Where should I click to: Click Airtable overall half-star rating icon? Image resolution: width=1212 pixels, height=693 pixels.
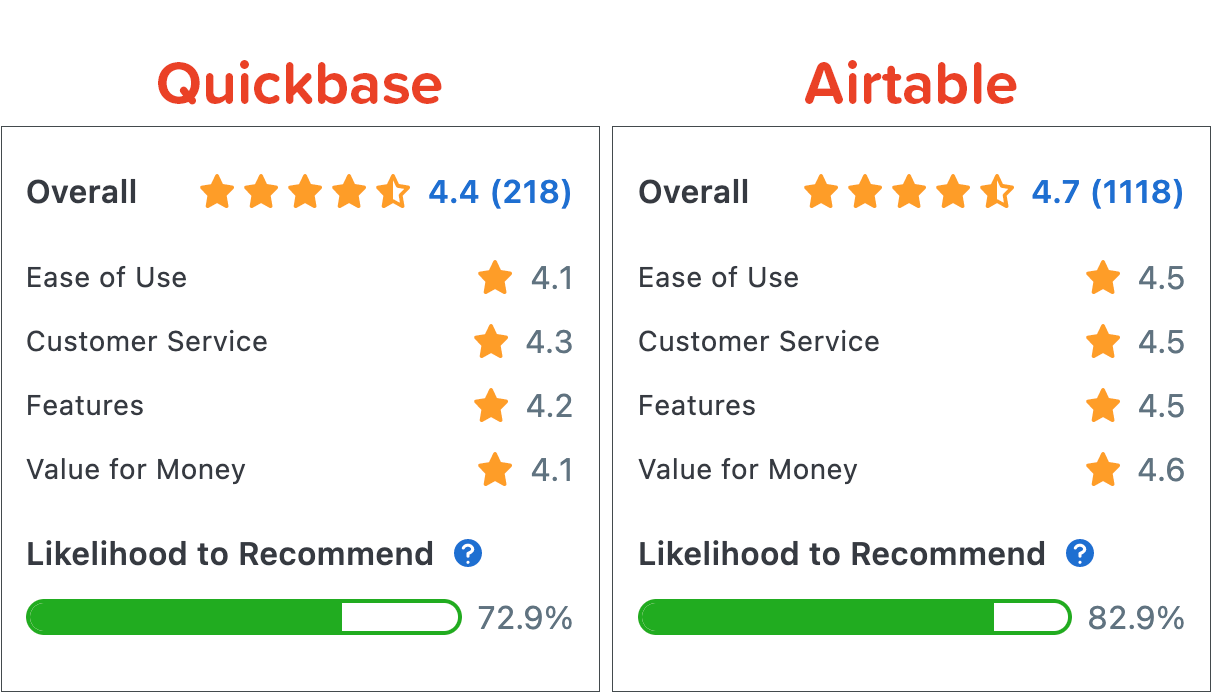(997, 192)
